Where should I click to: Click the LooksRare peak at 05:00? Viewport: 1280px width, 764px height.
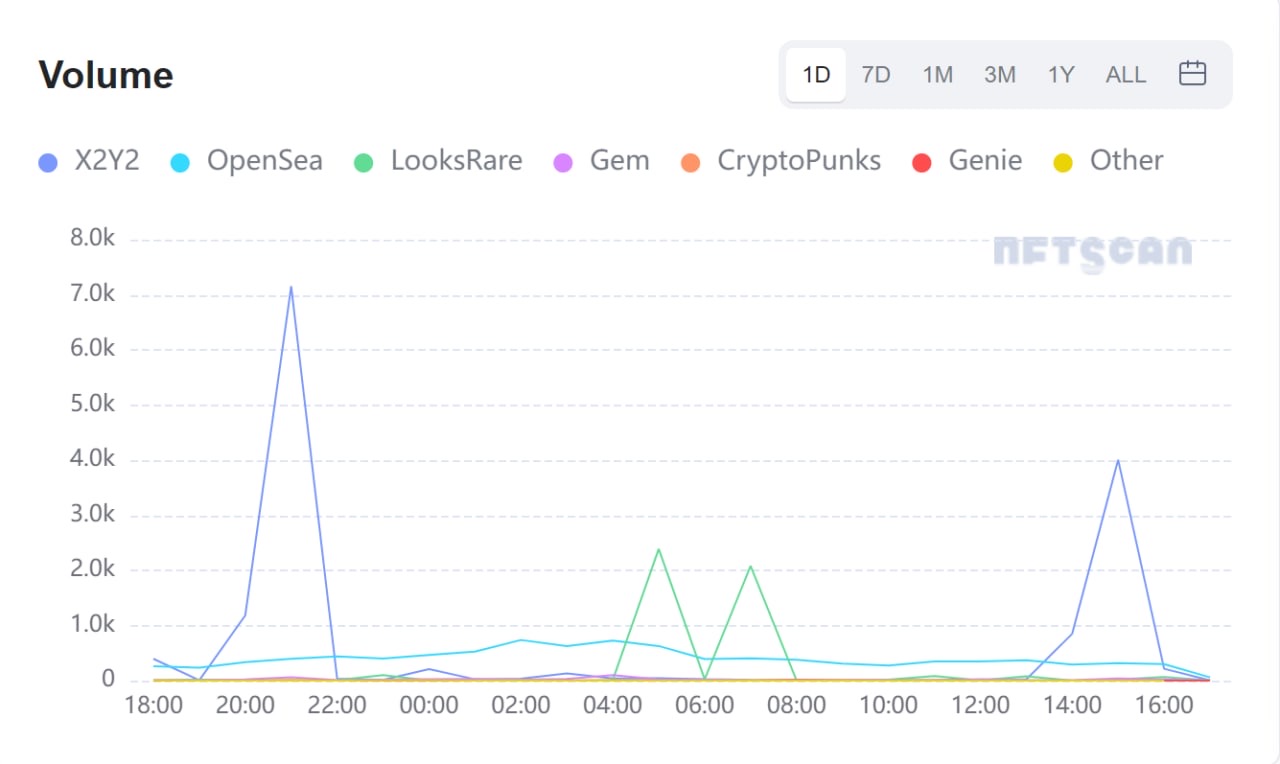coord(658,549)
